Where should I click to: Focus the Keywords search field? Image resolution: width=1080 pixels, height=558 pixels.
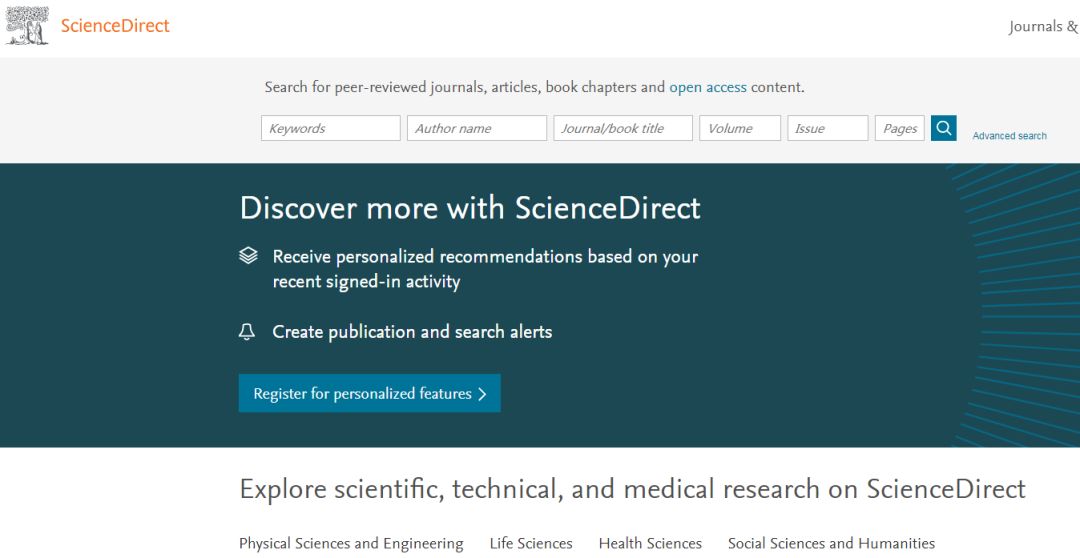click(331, 128)
